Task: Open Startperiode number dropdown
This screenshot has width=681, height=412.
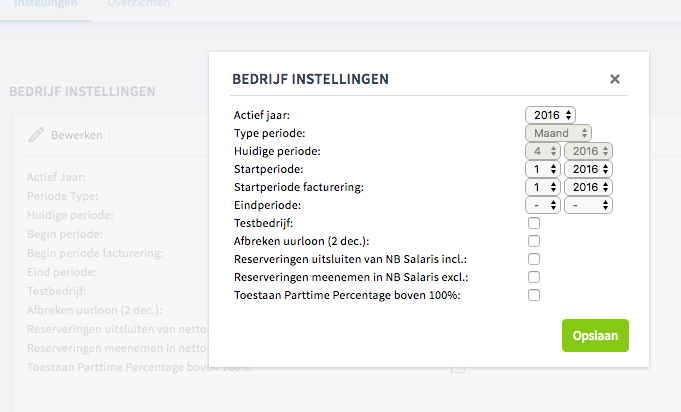Action: click(543, 169)
